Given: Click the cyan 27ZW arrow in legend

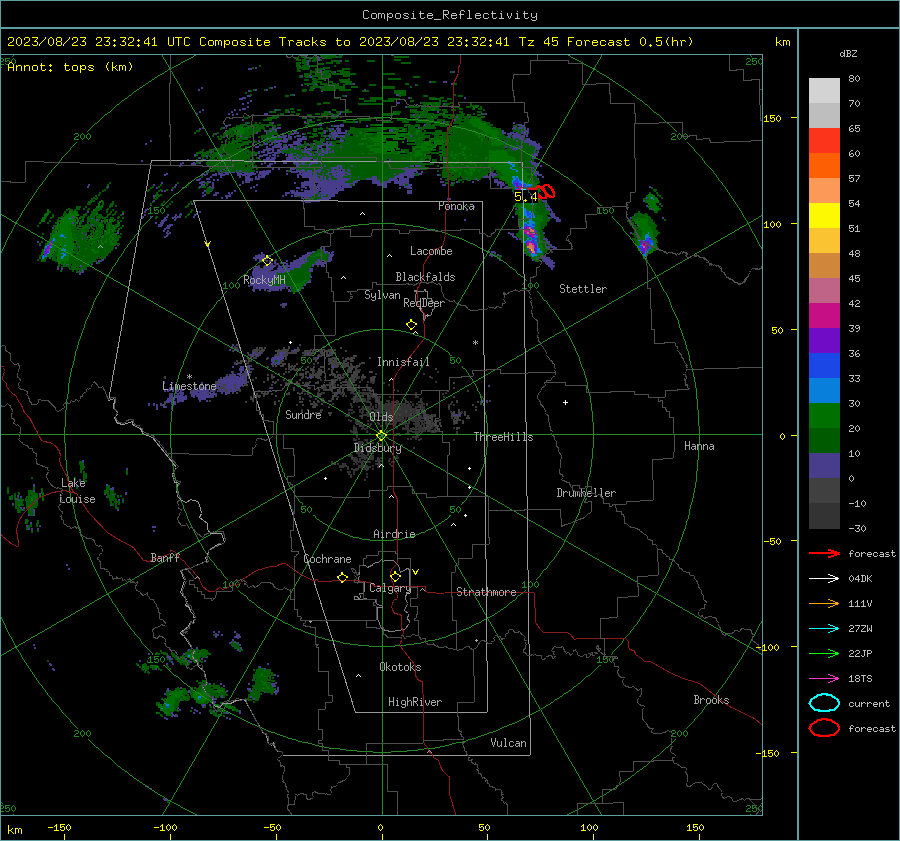Looking at the screenshot, I should coord(824,629).
